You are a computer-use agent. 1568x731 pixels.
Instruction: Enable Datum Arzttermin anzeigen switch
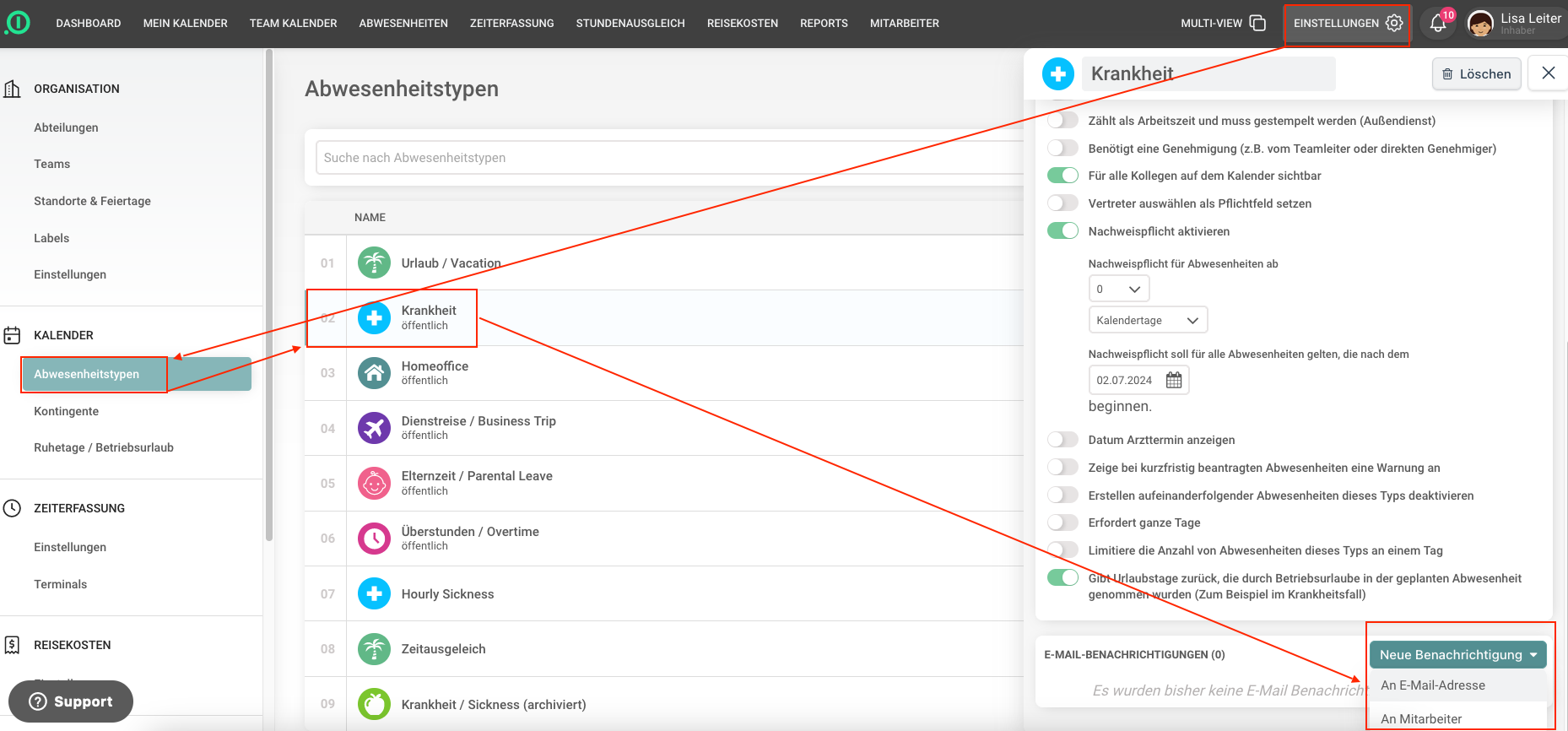(x=1063, y=440)
